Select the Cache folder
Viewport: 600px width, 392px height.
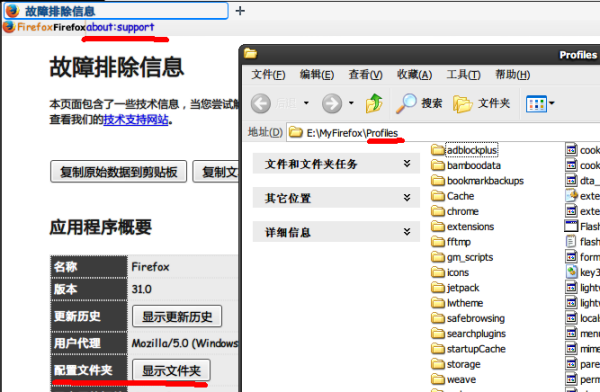[x=452, y=196]
